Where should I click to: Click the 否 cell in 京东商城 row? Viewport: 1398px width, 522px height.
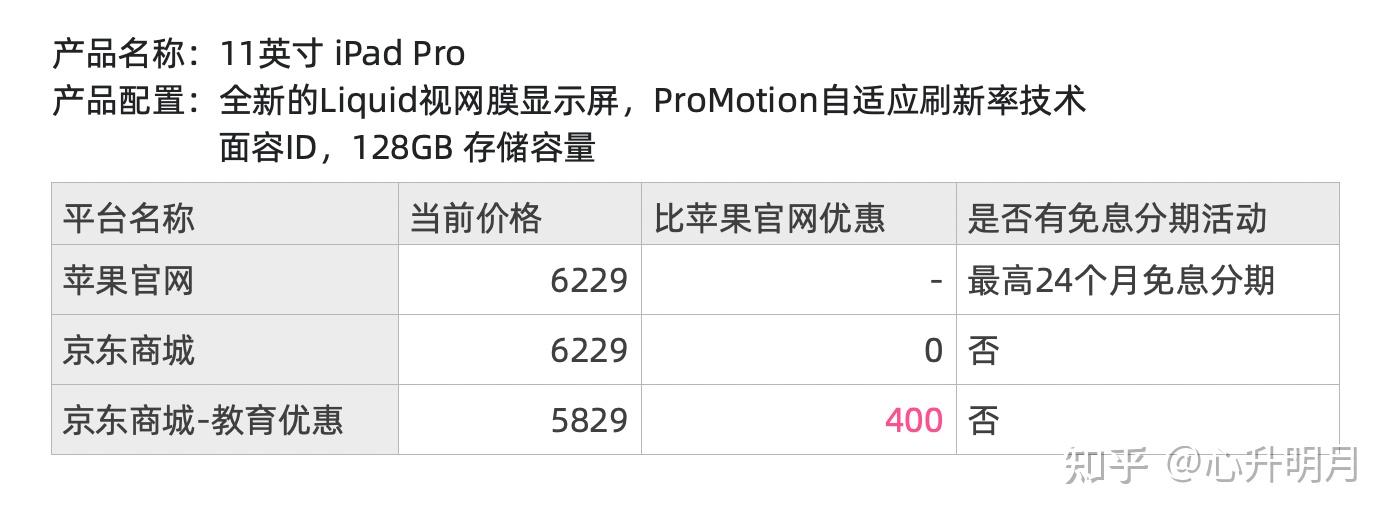click(983, 350)
